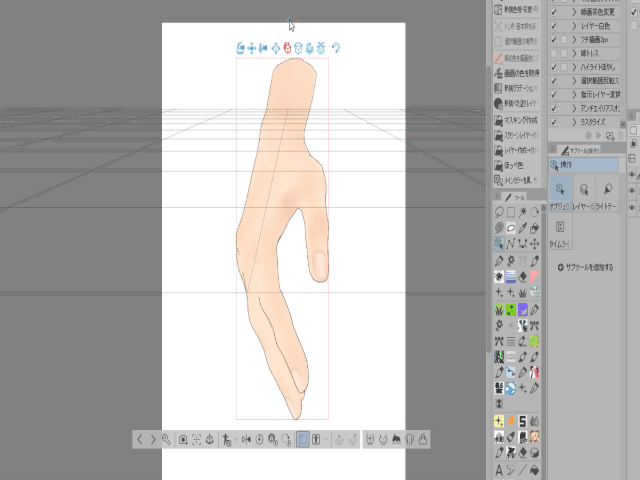The width and height of the screenshot is (640, 480).
Task: Toggle first checkbox for ハイライトぼかし action
Action: click(554, 67)
